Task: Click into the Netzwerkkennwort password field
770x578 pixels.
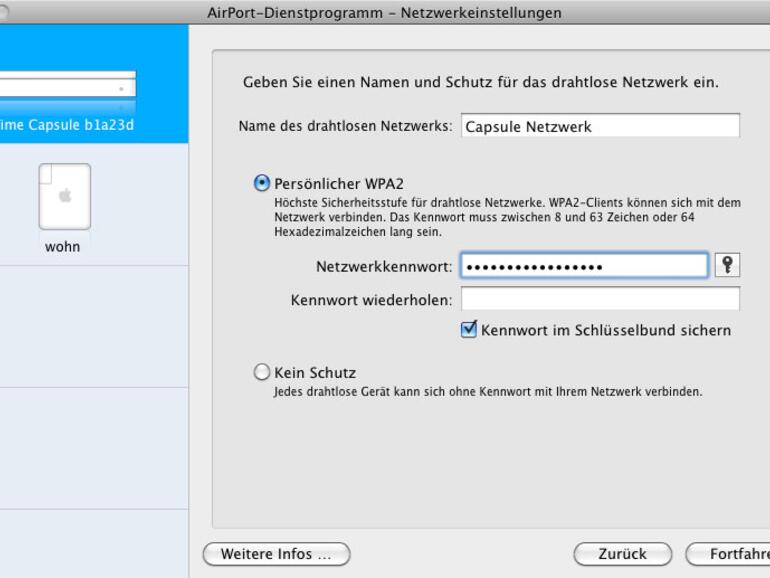Action: pos(584,266)
